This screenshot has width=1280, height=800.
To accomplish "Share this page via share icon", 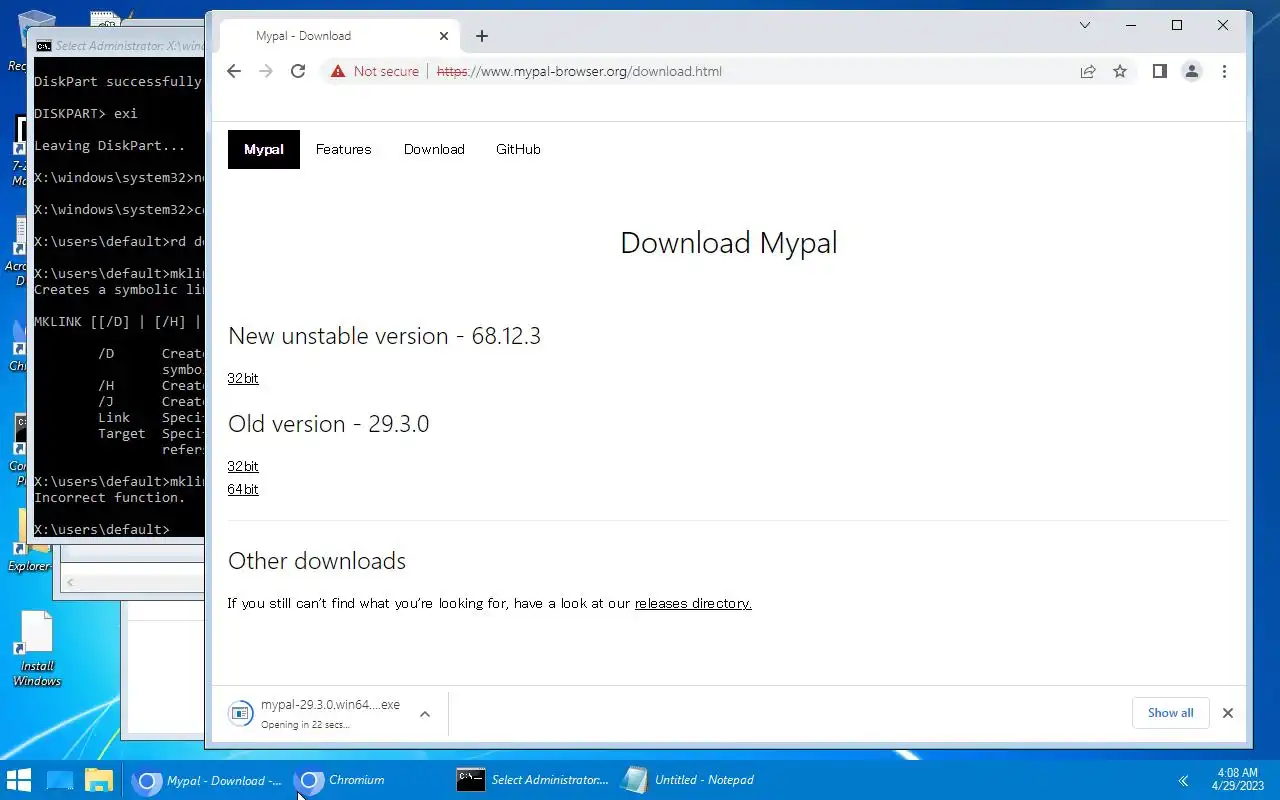I will tap(1088, 71).
